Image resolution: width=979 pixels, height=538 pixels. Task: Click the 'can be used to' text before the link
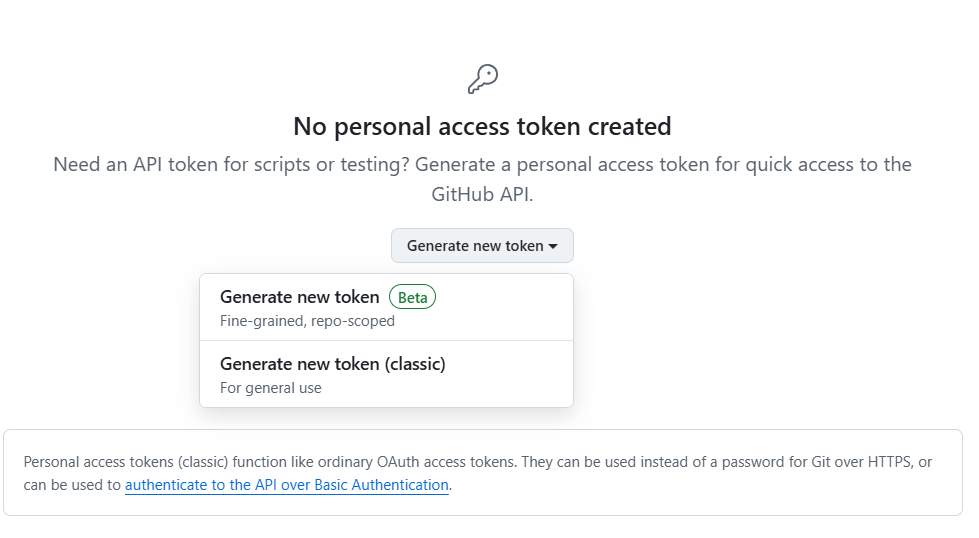pos(72,485)
